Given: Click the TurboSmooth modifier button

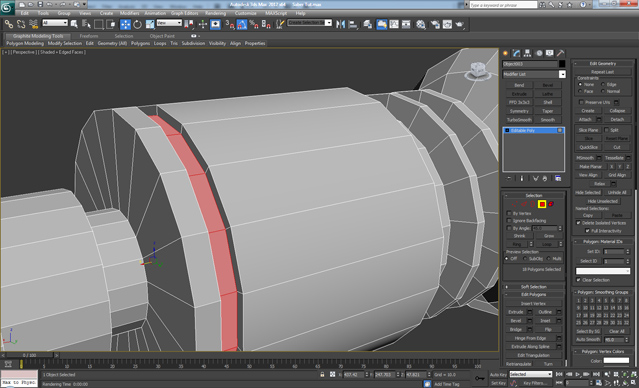Looking at the screenshot, I should (519, 120).
